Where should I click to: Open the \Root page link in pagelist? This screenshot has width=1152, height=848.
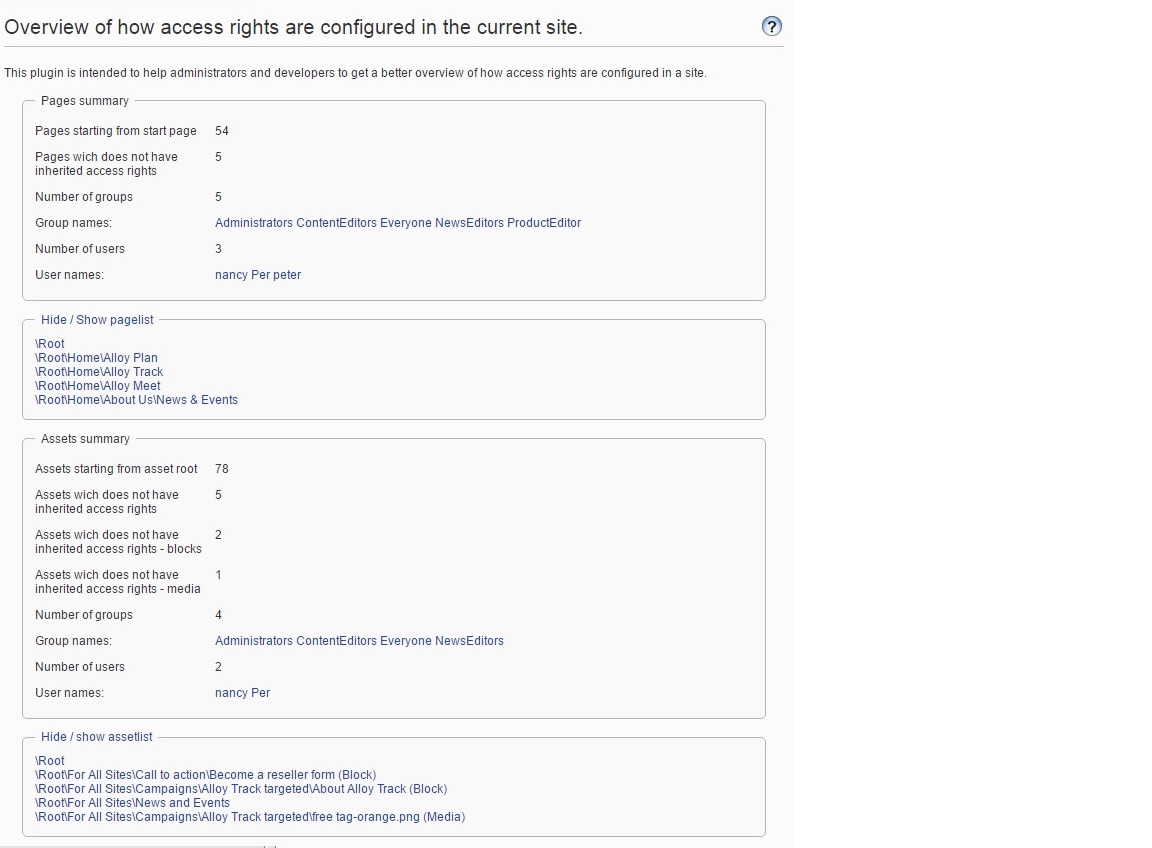click(50, 344)
